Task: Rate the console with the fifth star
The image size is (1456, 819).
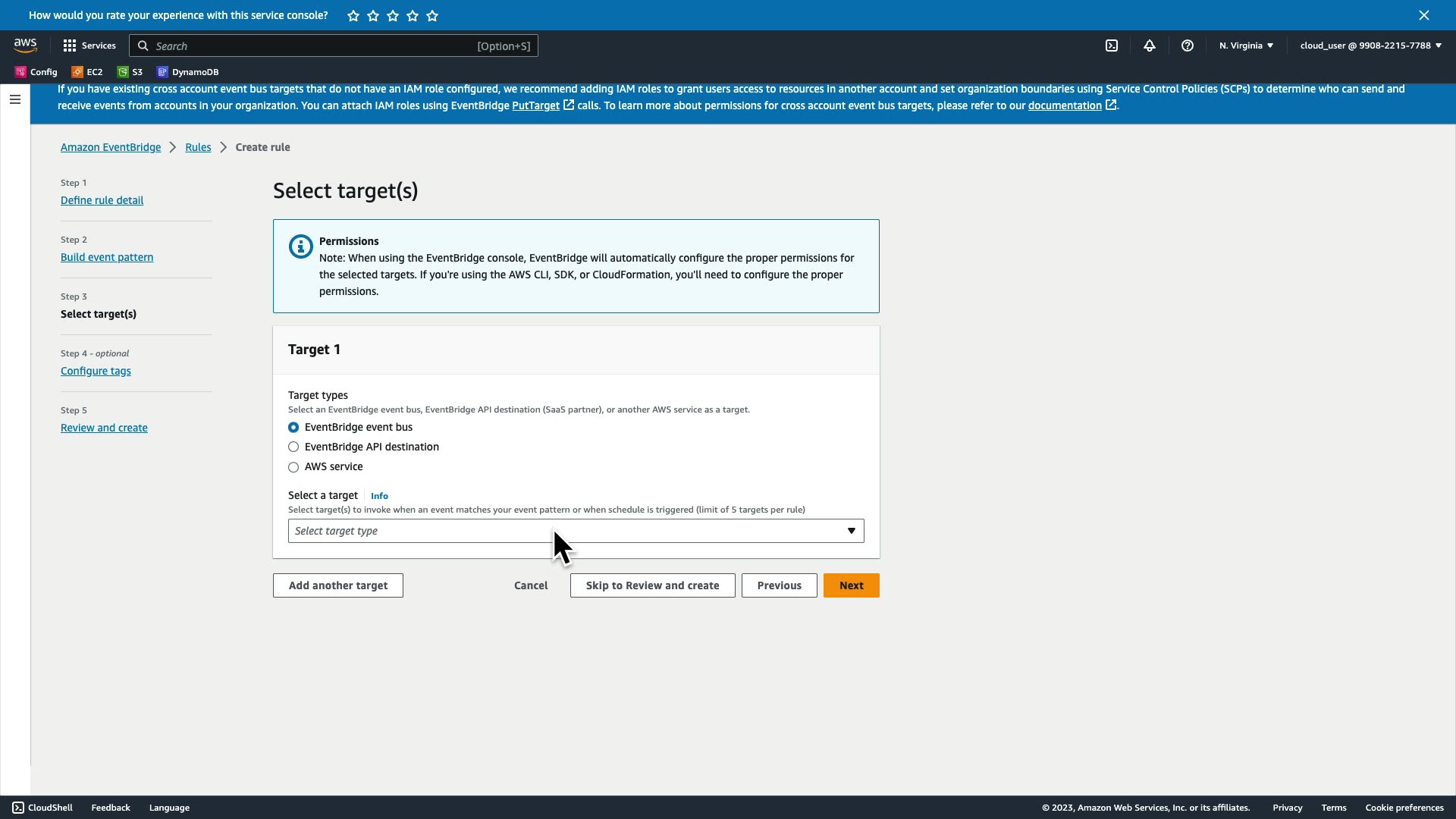Action: point(432,16)
